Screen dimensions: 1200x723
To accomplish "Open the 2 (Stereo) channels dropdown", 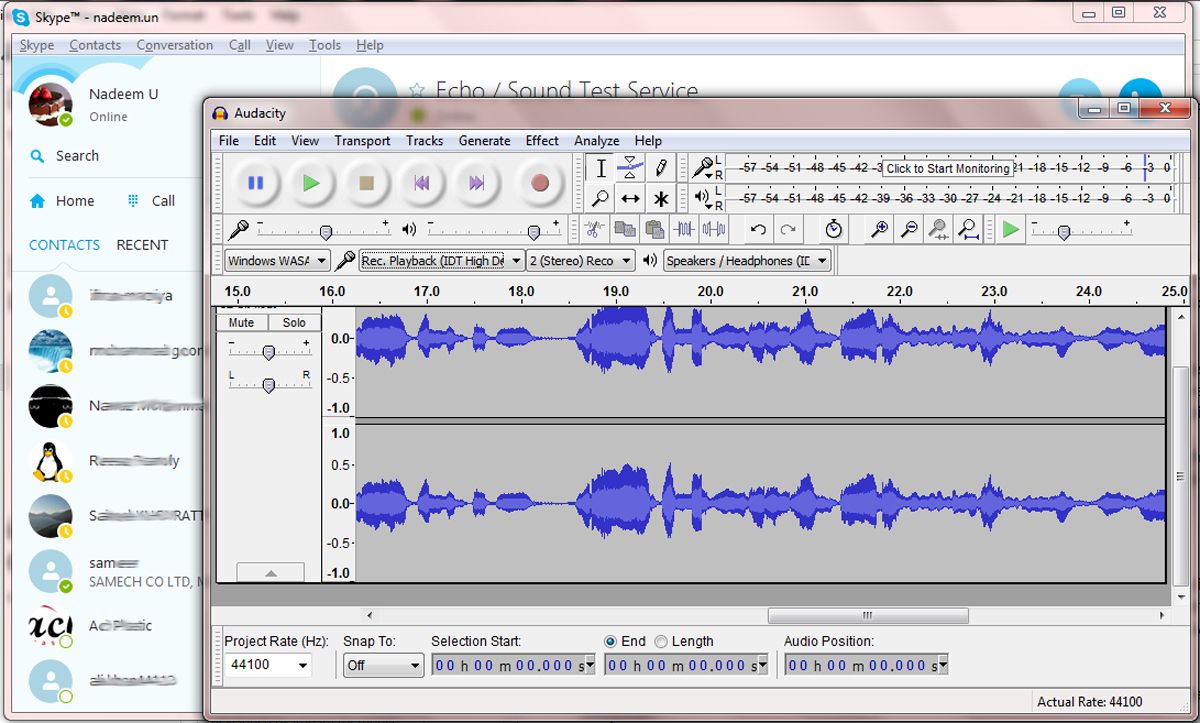I will (x=581, y=261).
